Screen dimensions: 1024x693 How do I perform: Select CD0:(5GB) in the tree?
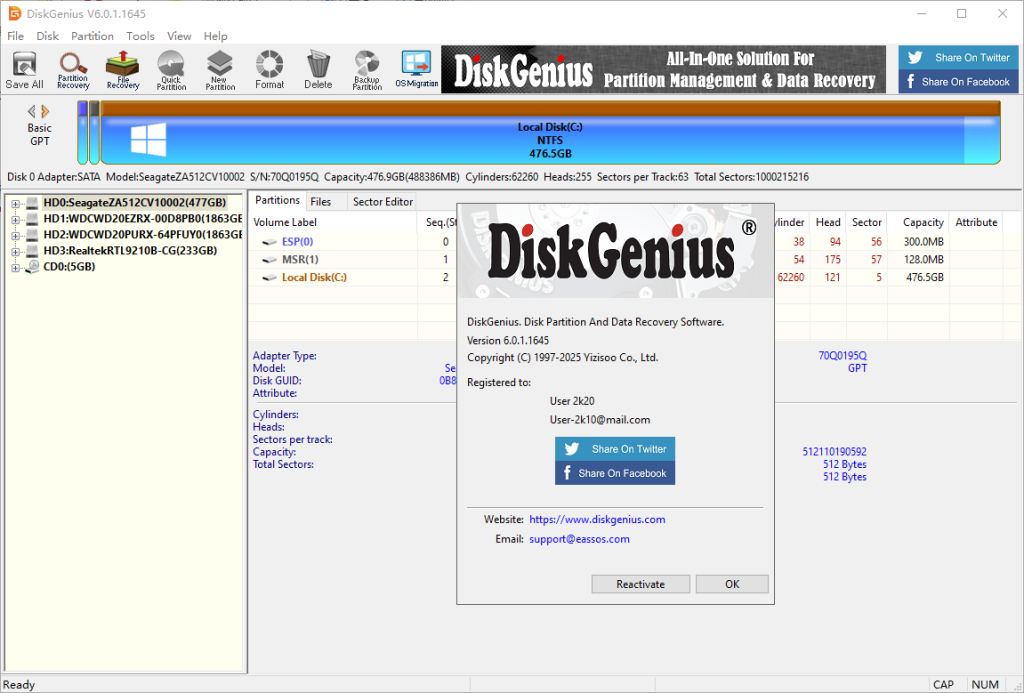point(69,266)
